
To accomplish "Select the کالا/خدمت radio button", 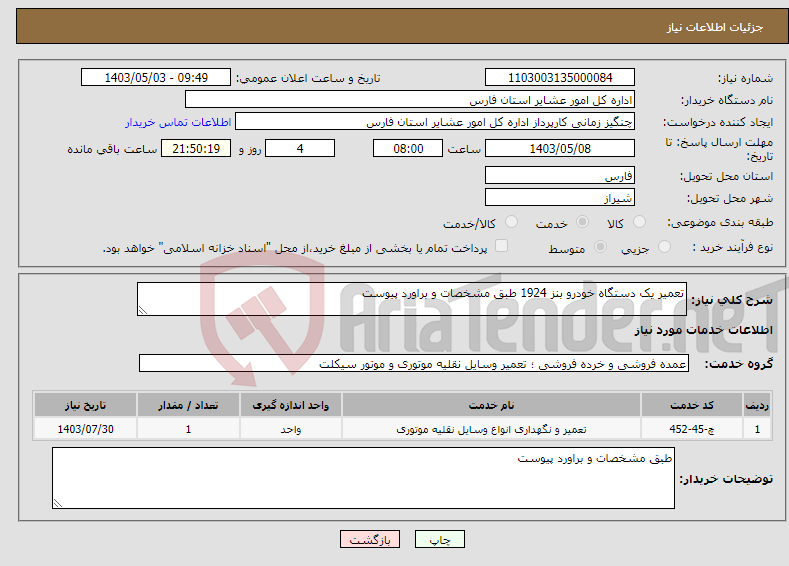I will (x=511, y=222).
